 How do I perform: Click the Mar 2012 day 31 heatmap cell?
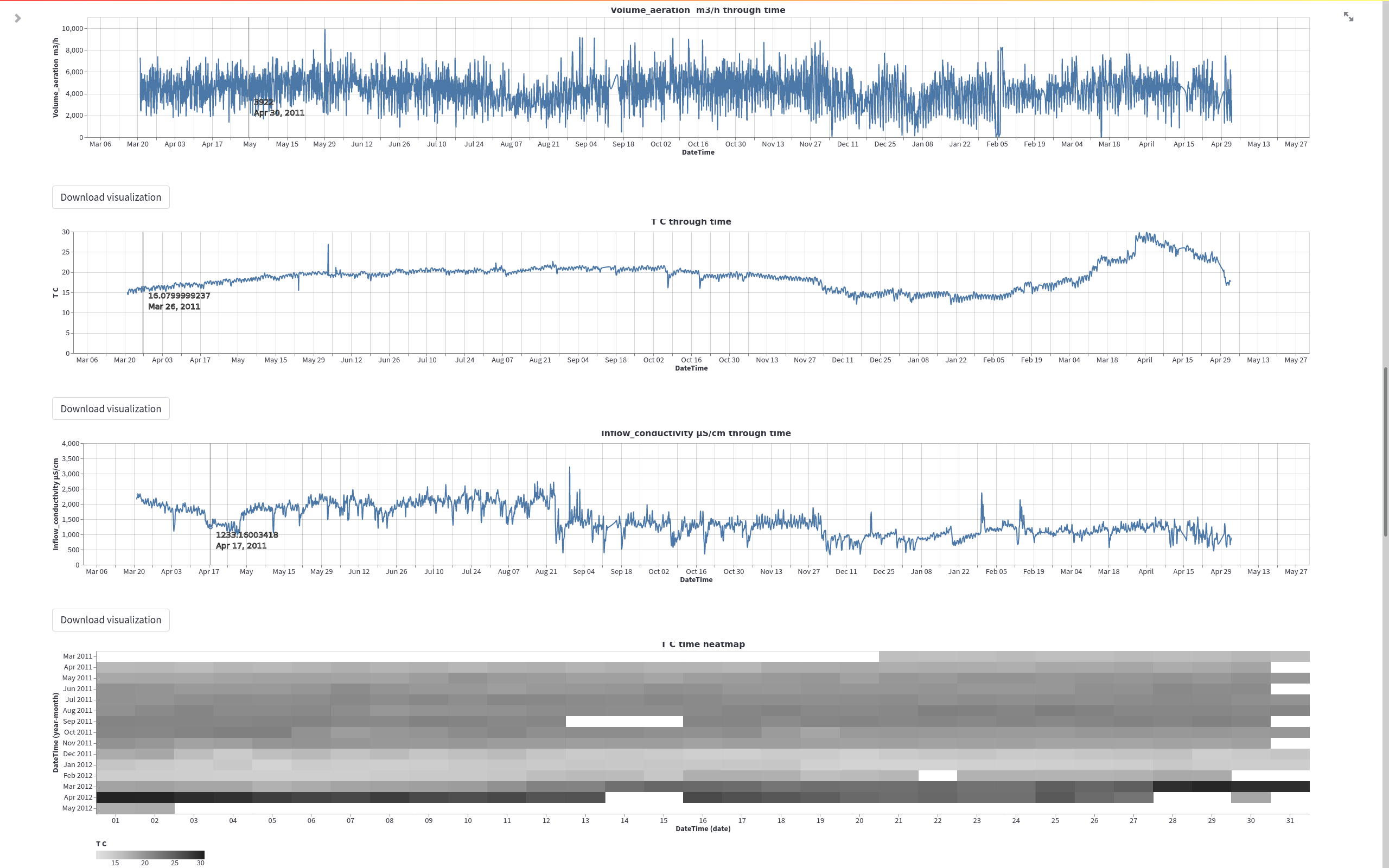coord(1290,787)
